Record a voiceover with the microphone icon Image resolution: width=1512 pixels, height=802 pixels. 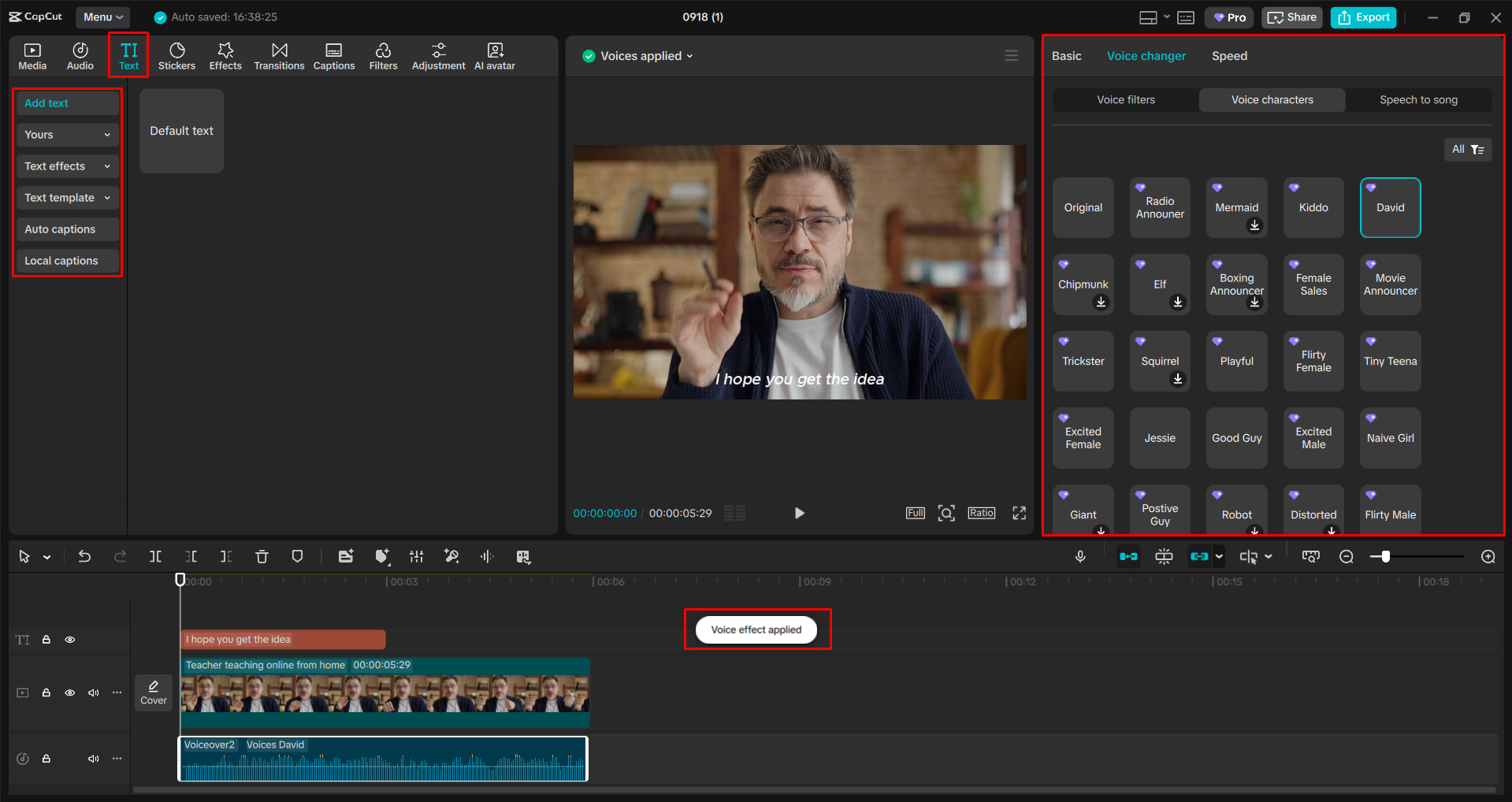tap(1080, 556)
